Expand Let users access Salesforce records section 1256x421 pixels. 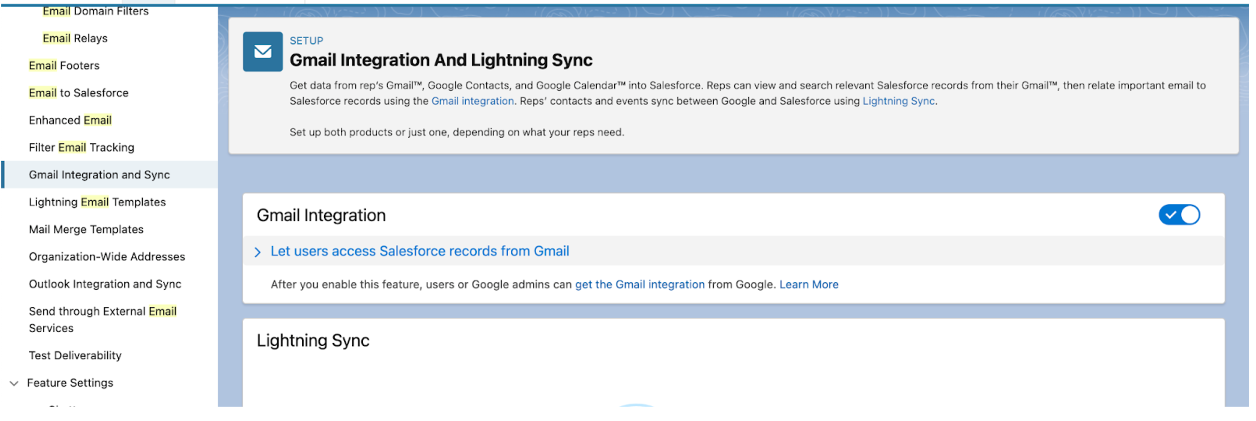(258, 252)
